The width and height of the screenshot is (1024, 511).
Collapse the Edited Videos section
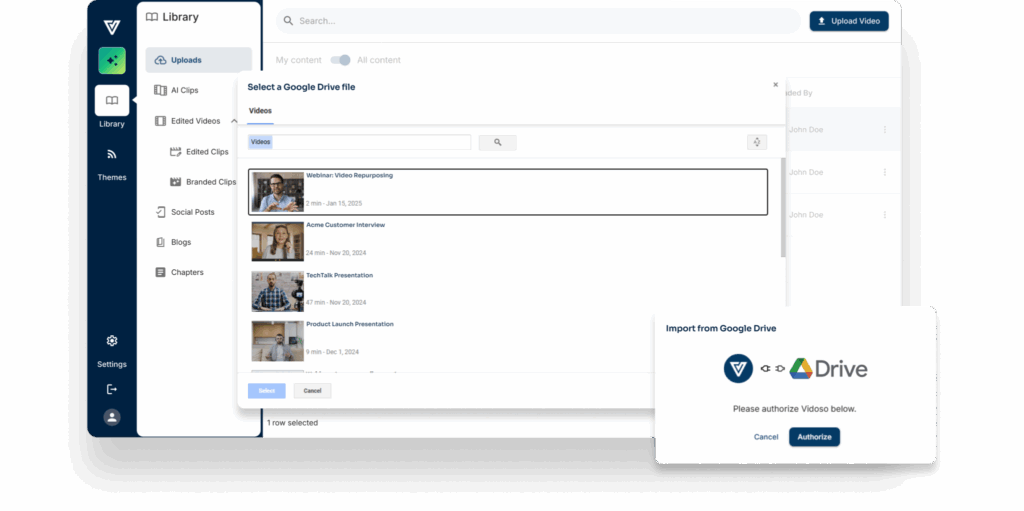(x=234, y=121)
